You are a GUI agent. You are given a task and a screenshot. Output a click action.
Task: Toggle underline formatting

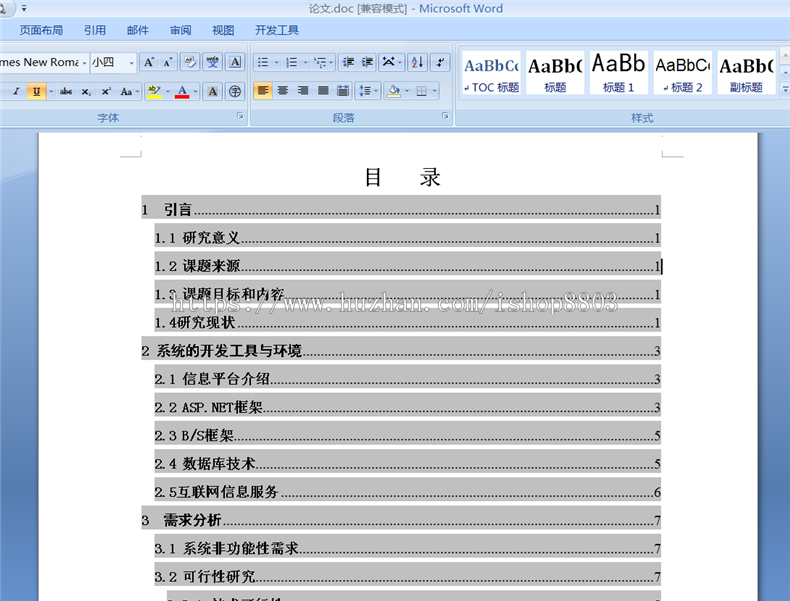click(36, 91)
